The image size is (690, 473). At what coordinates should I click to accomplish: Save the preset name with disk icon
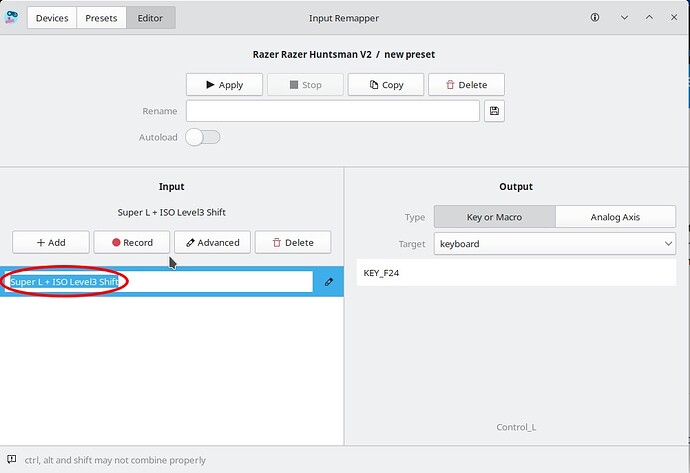pos(494,111)
